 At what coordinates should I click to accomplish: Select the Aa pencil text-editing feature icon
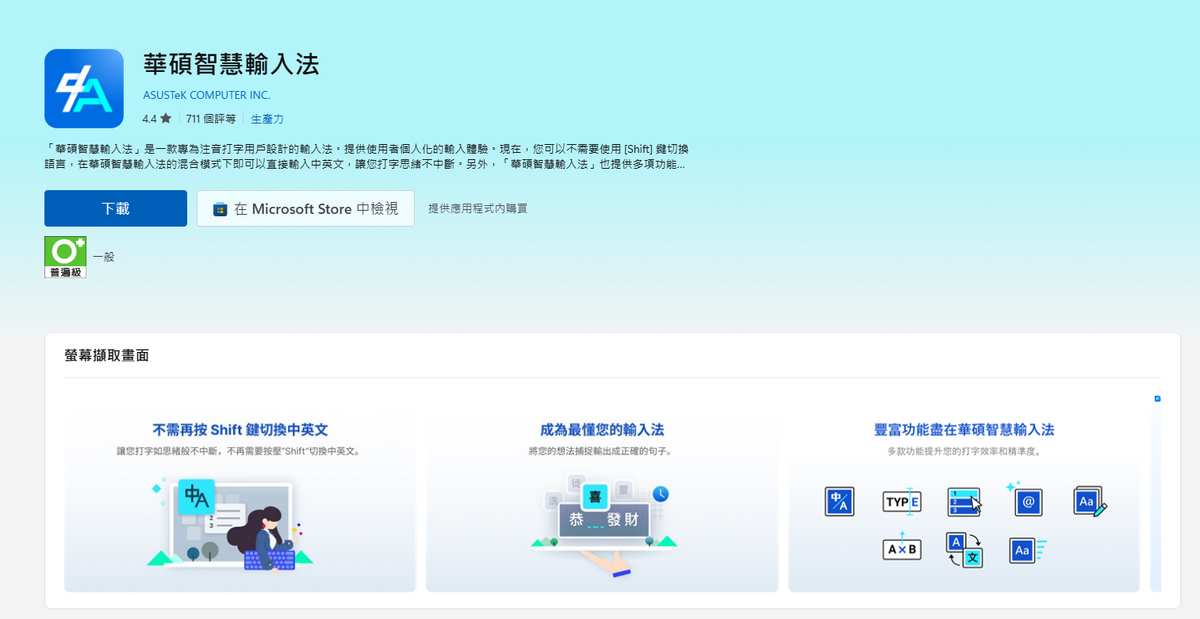[1088, 501]
